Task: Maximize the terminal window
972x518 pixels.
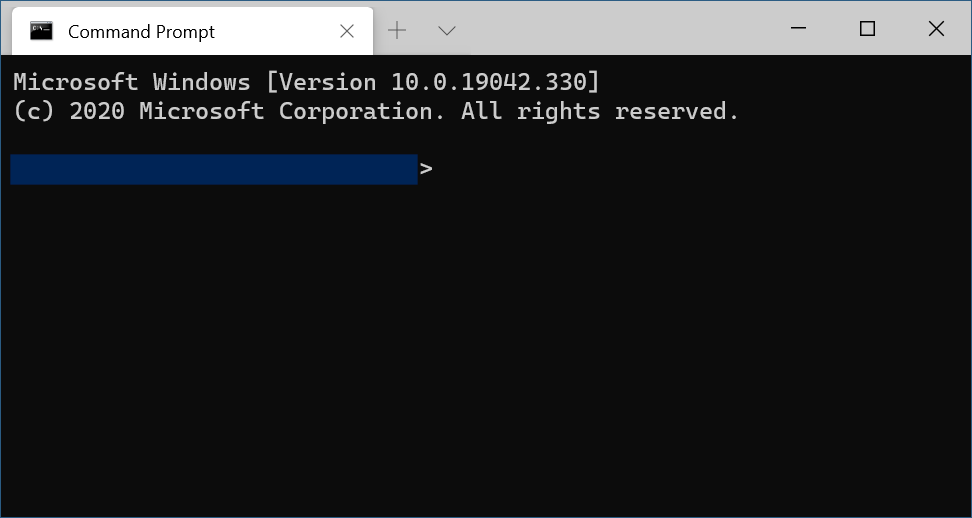Action: 867,29
